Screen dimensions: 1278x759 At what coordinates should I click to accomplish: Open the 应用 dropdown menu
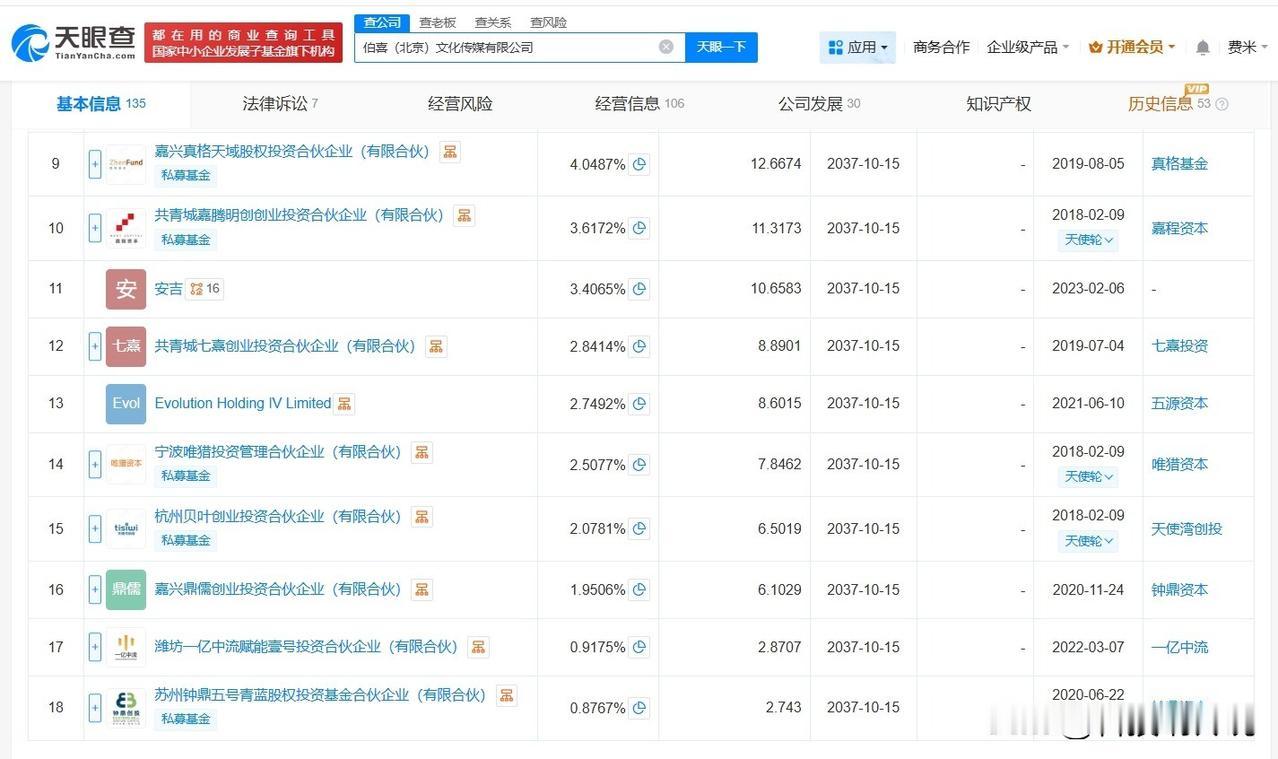tap(858, 47)
